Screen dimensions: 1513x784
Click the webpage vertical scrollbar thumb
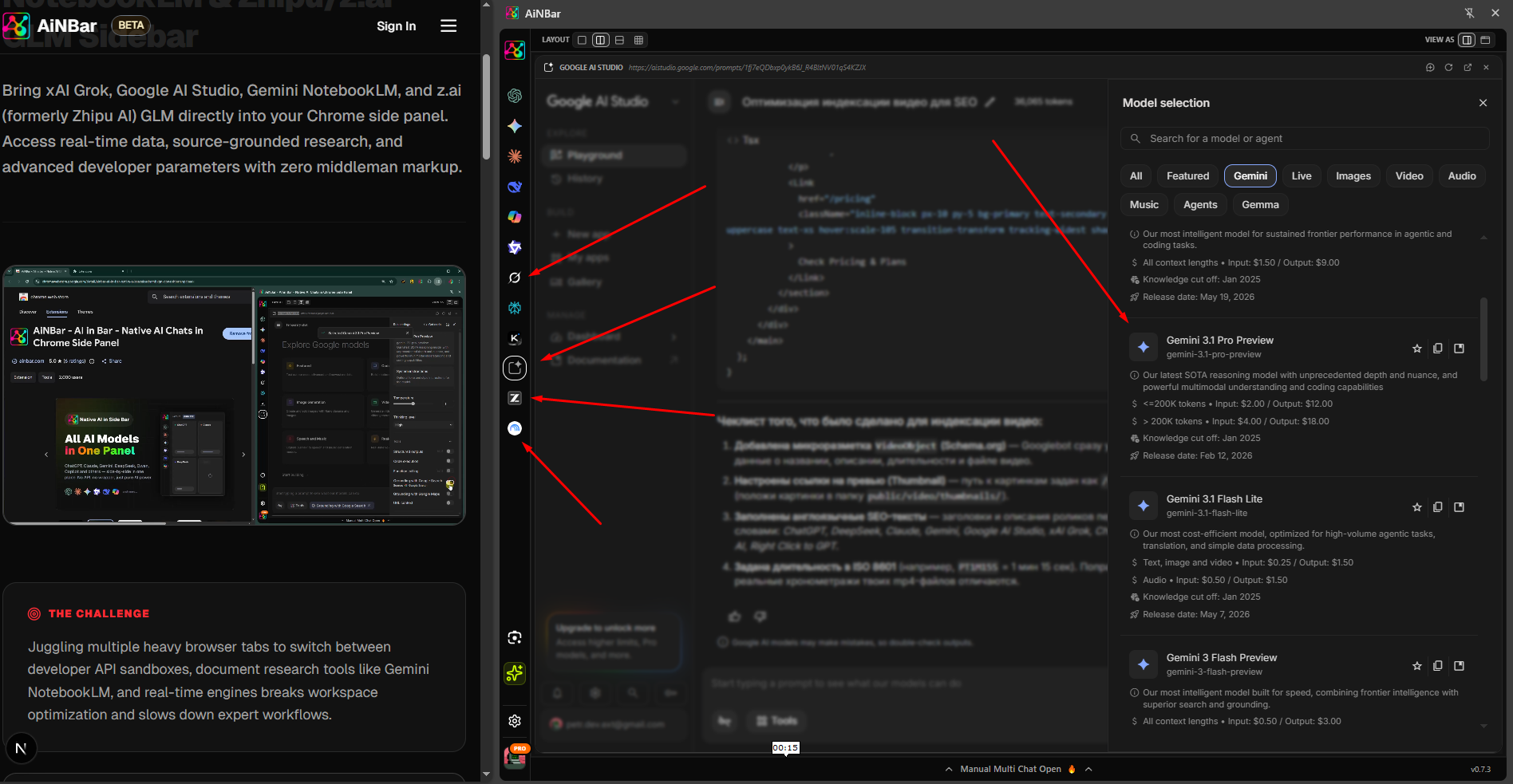tap(486, 107)
